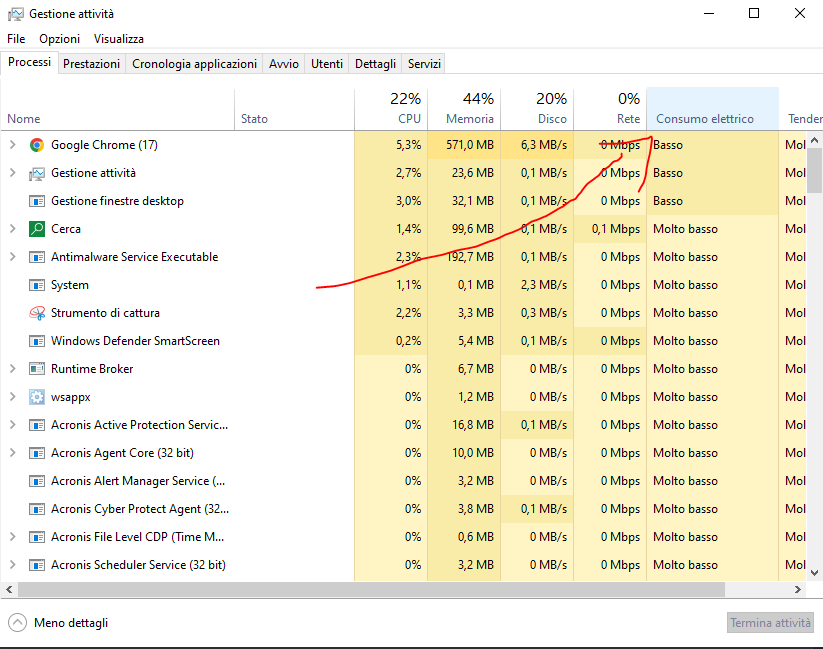Collapse view with Meno dettagli arrow
This screenshot has height=649, width=823.
pyautogui.click(x=17, y=623)
